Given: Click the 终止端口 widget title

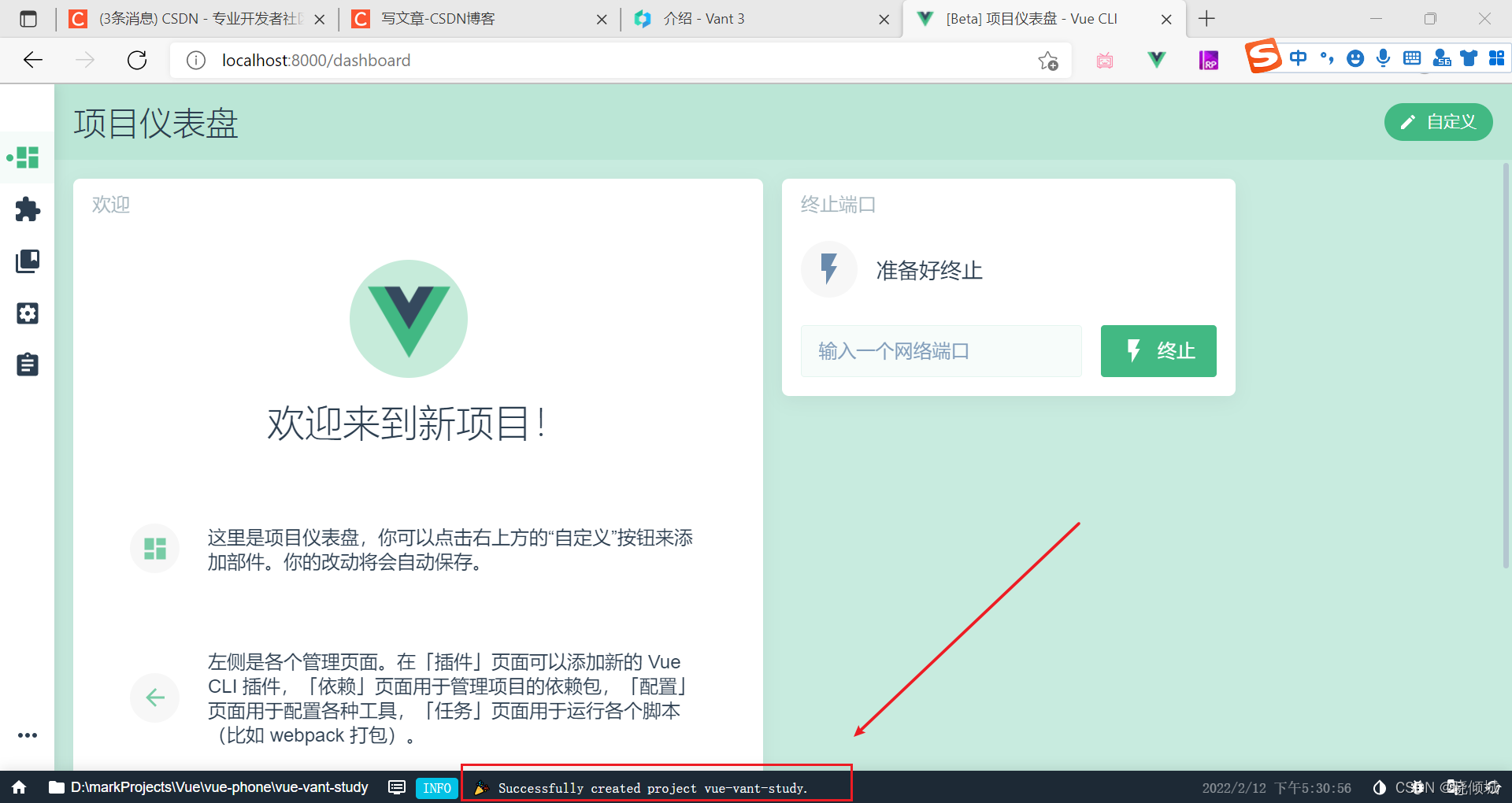Looking at the screenshot, I should 838,205.
